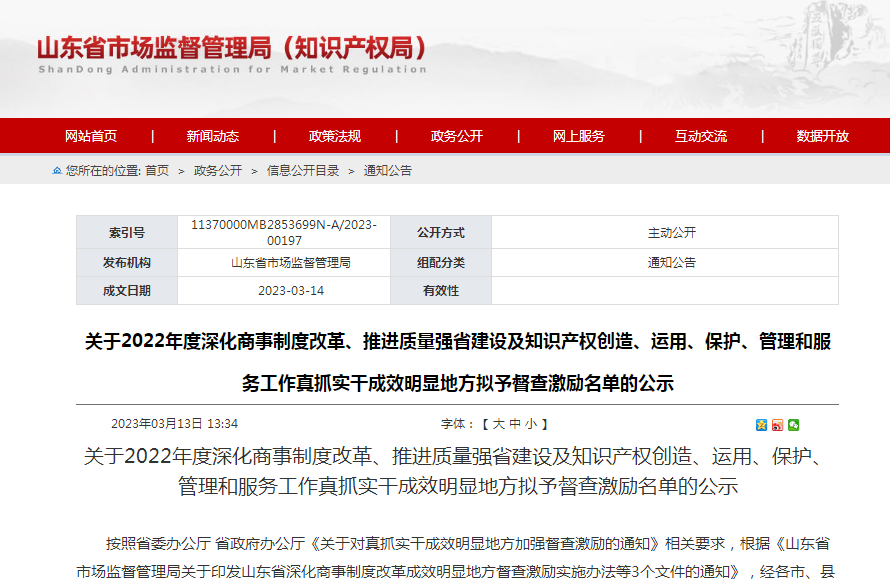
Task: Click breadcrumb link 政务公开
Action: (218, 170)
